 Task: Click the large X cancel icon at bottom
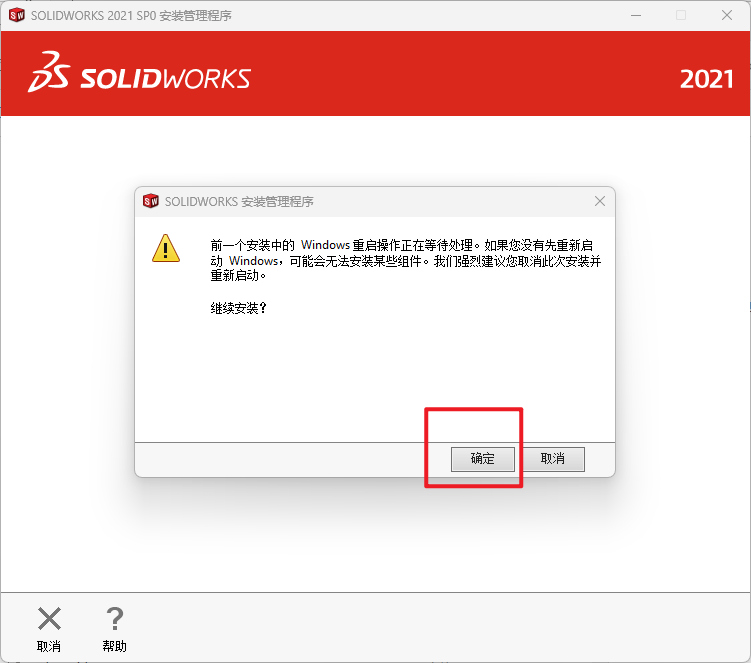pyautogui.click(x=49, y=618)
